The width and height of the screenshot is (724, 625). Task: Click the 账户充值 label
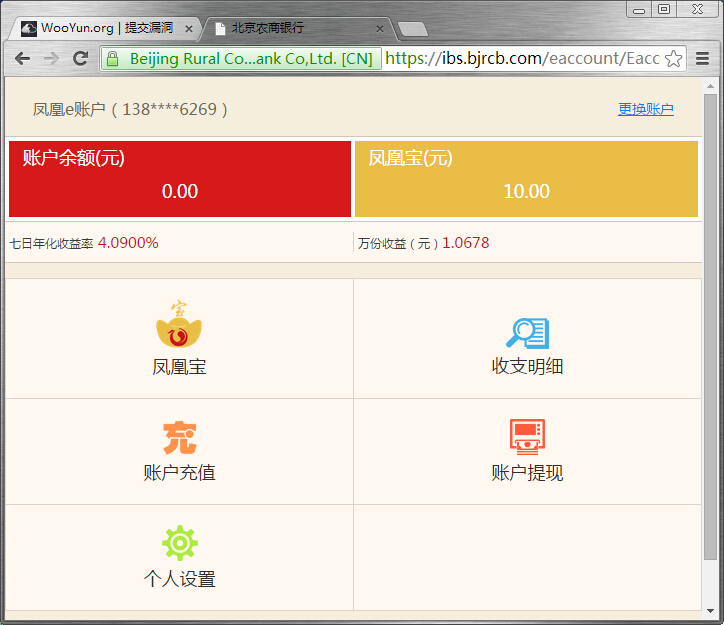click(180, 473)
